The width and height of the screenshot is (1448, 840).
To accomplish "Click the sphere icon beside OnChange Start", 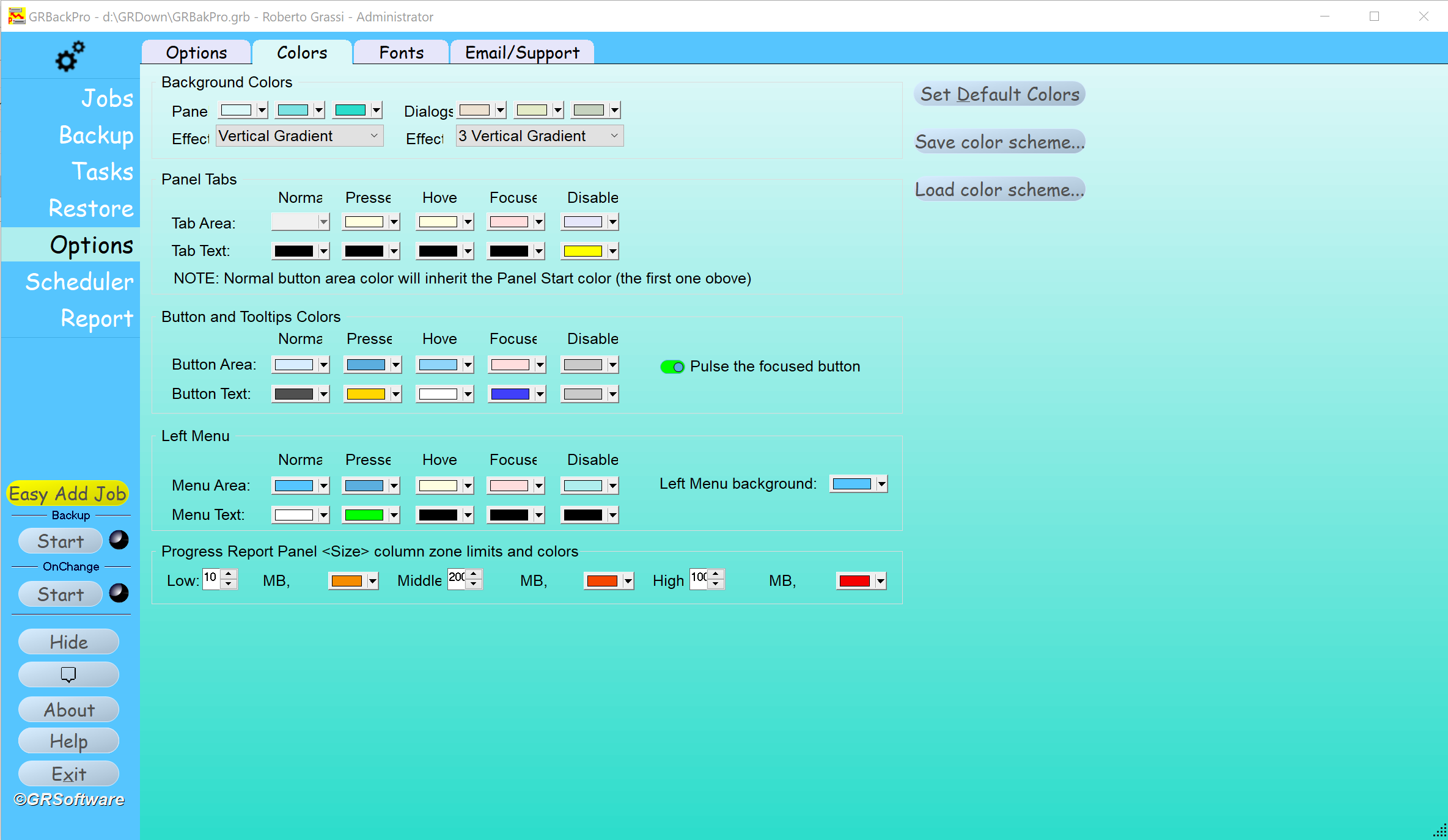I will point(119,593).
